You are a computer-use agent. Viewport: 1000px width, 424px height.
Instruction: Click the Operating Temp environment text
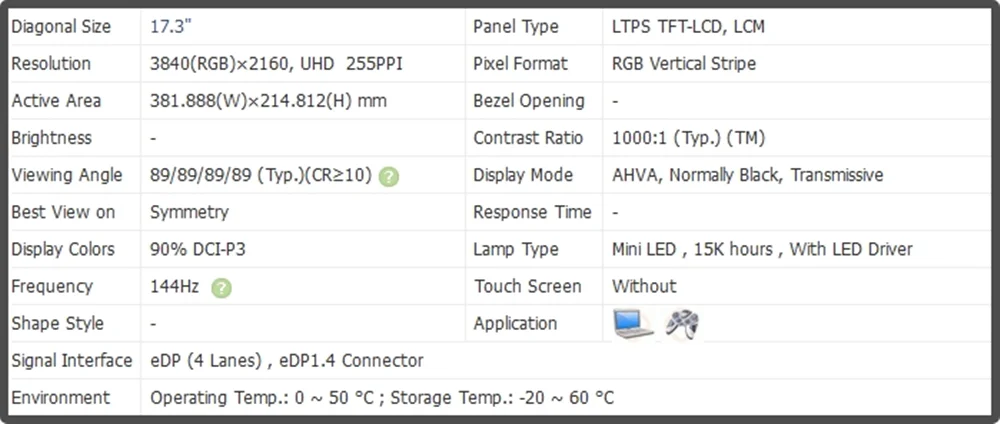click(x=382, y=398)
